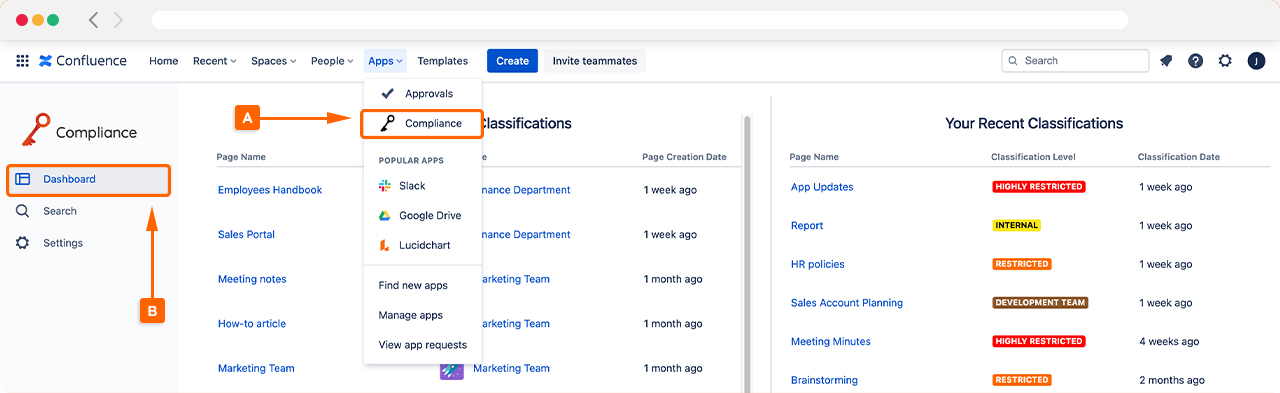
Task: Click the Confluence logo
Action: click(x=83, y=61)
